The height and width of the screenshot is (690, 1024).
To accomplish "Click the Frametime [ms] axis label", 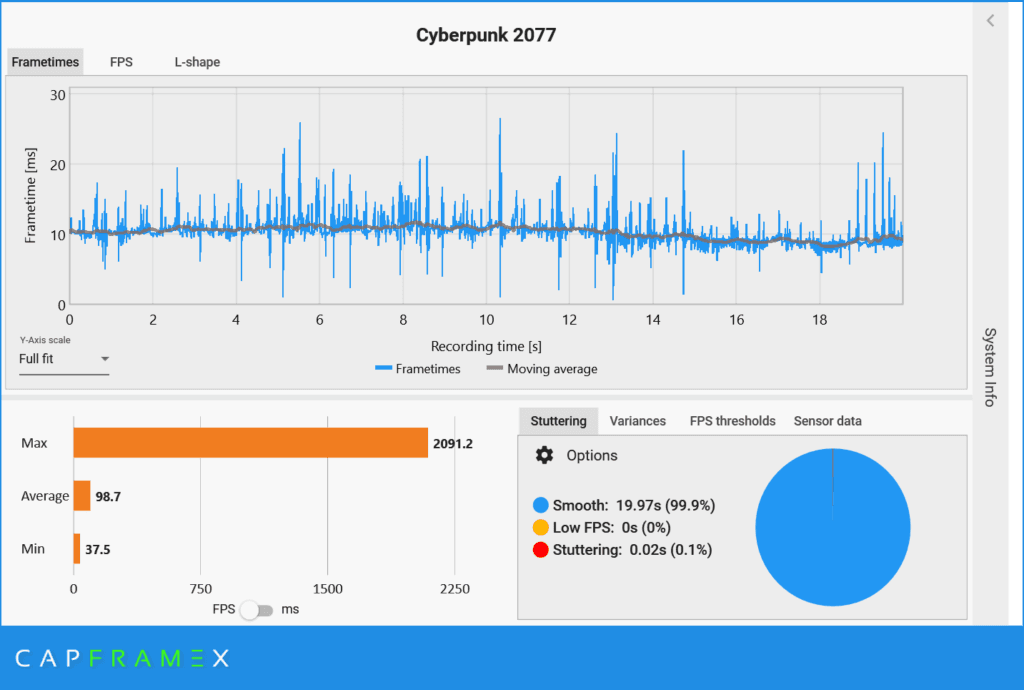I will click(30, 195).
